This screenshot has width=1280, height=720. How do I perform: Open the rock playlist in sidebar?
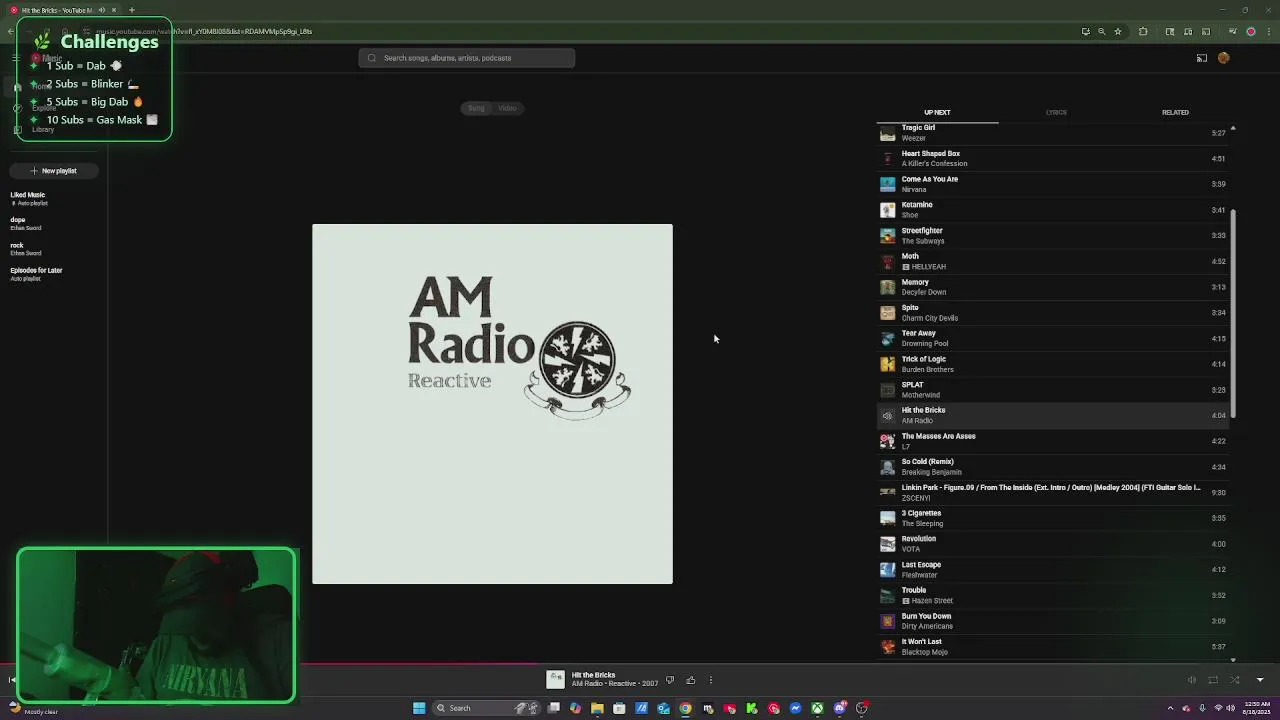click(x=26, y=248)
